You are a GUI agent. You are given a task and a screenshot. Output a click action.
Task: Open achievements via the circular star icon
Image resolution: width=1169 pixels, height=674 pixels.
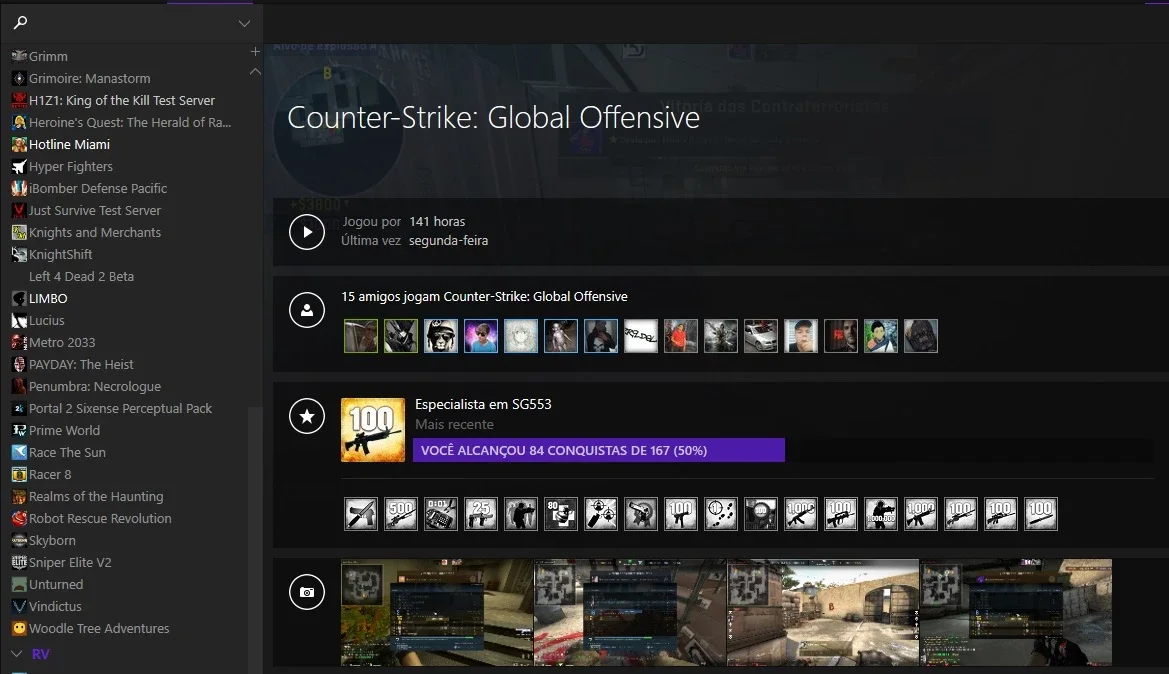(x=306, y=416)
